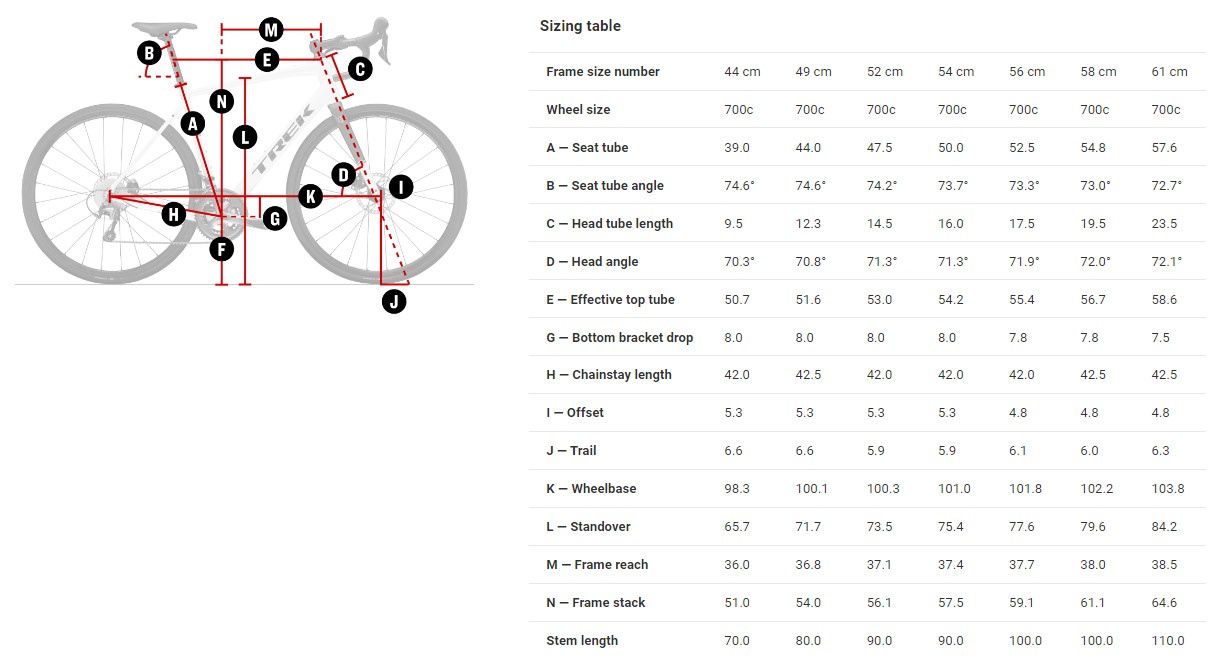
Task: Select the M frame reach marker
Action: click(270, 29)
